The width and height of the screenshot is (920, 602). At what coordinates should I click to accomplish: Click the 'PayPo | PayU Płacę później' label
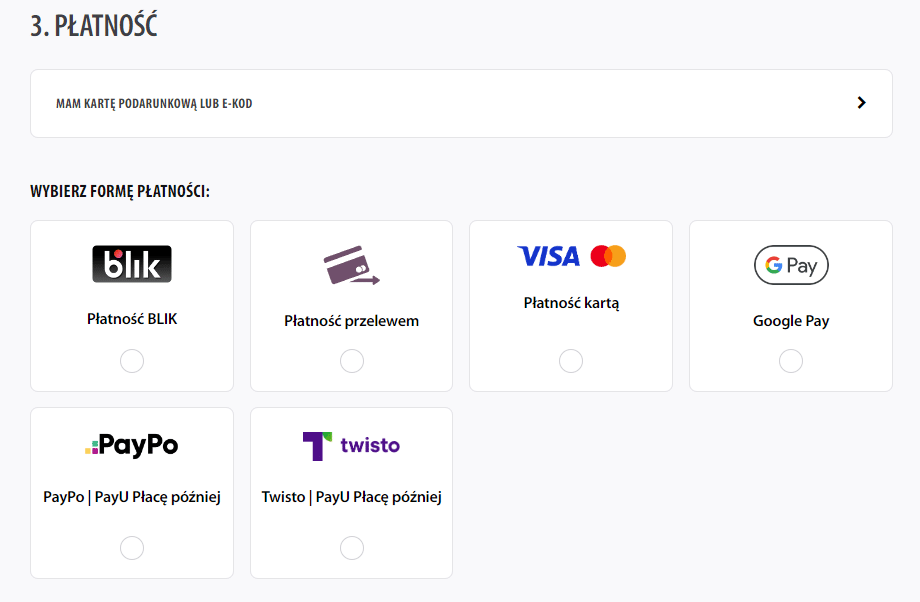pos(132,497)
